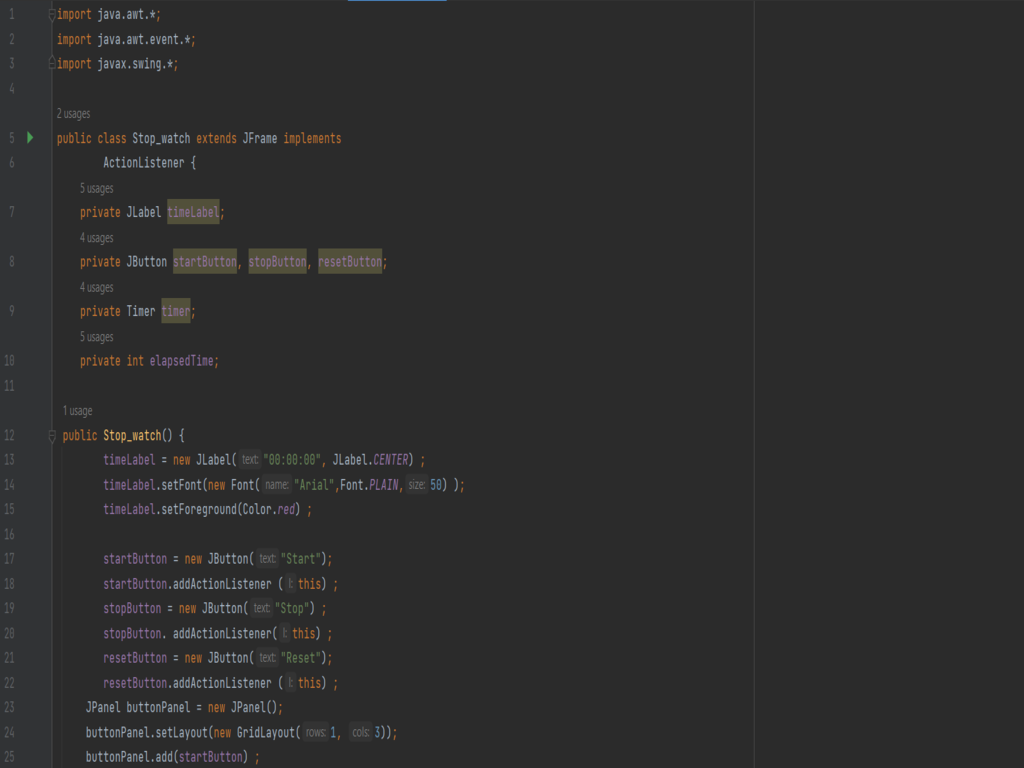Viewport: 1024px width, 768px height.
Task: Click the "Stop" string literal on line 19
Action: click(291, 609)
